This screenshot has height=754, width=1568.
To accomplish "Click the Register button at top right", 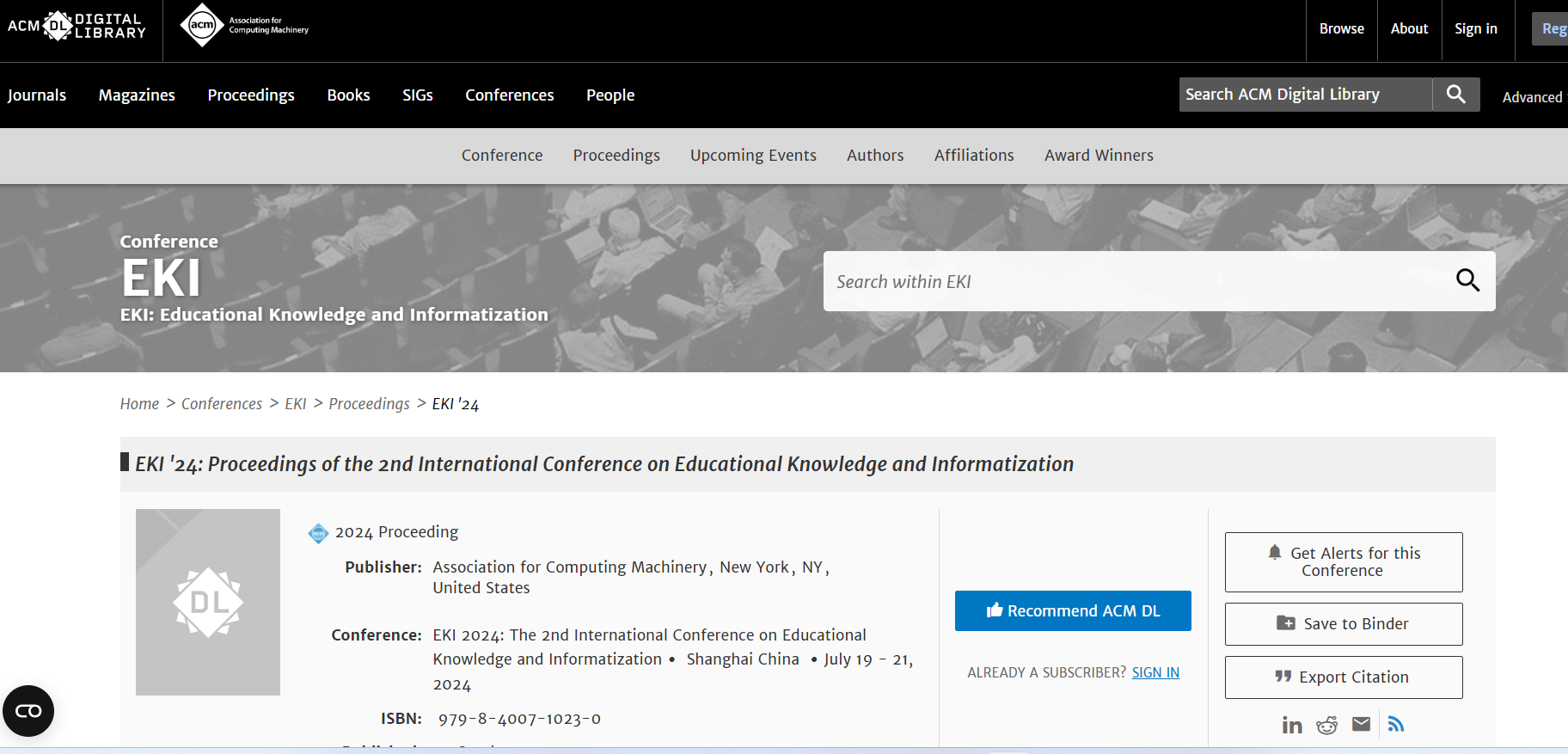I will point(1551,28).
